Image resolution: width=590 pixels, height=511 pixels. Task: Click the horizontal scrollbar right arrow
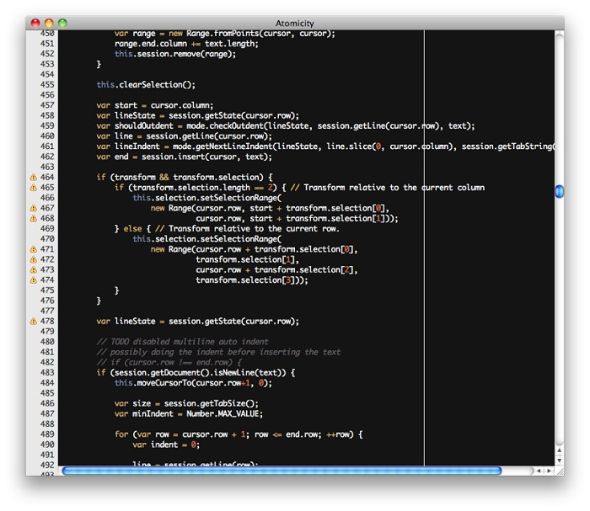coord(549,471)
